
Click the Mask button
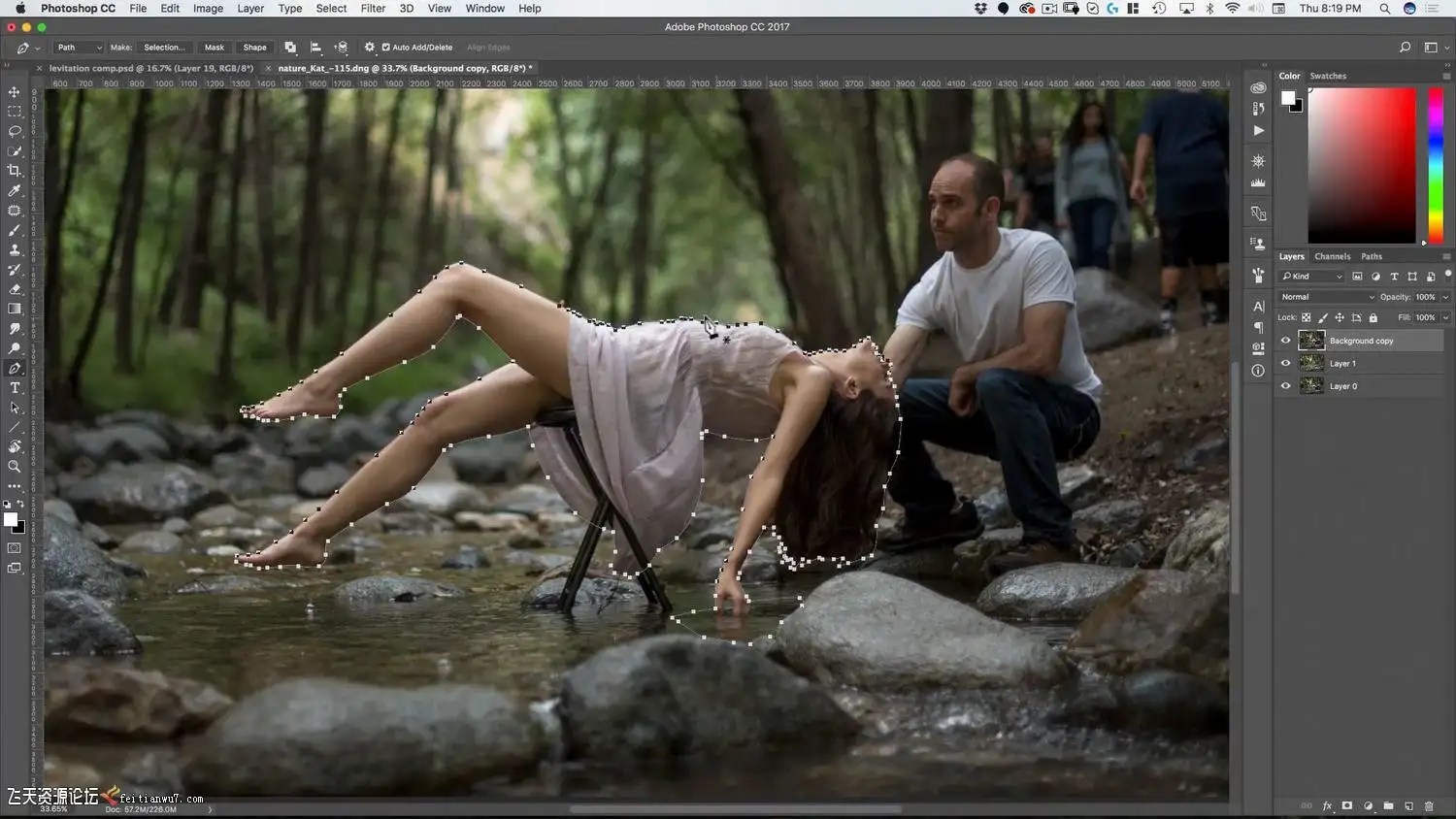coord(215,48)
